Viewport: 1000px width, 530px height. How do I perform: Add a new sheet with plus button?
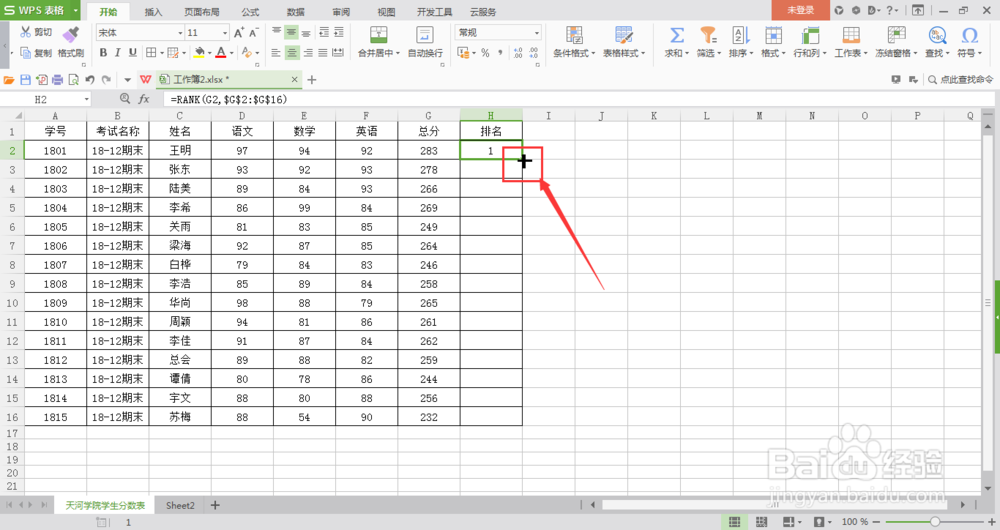215,505
